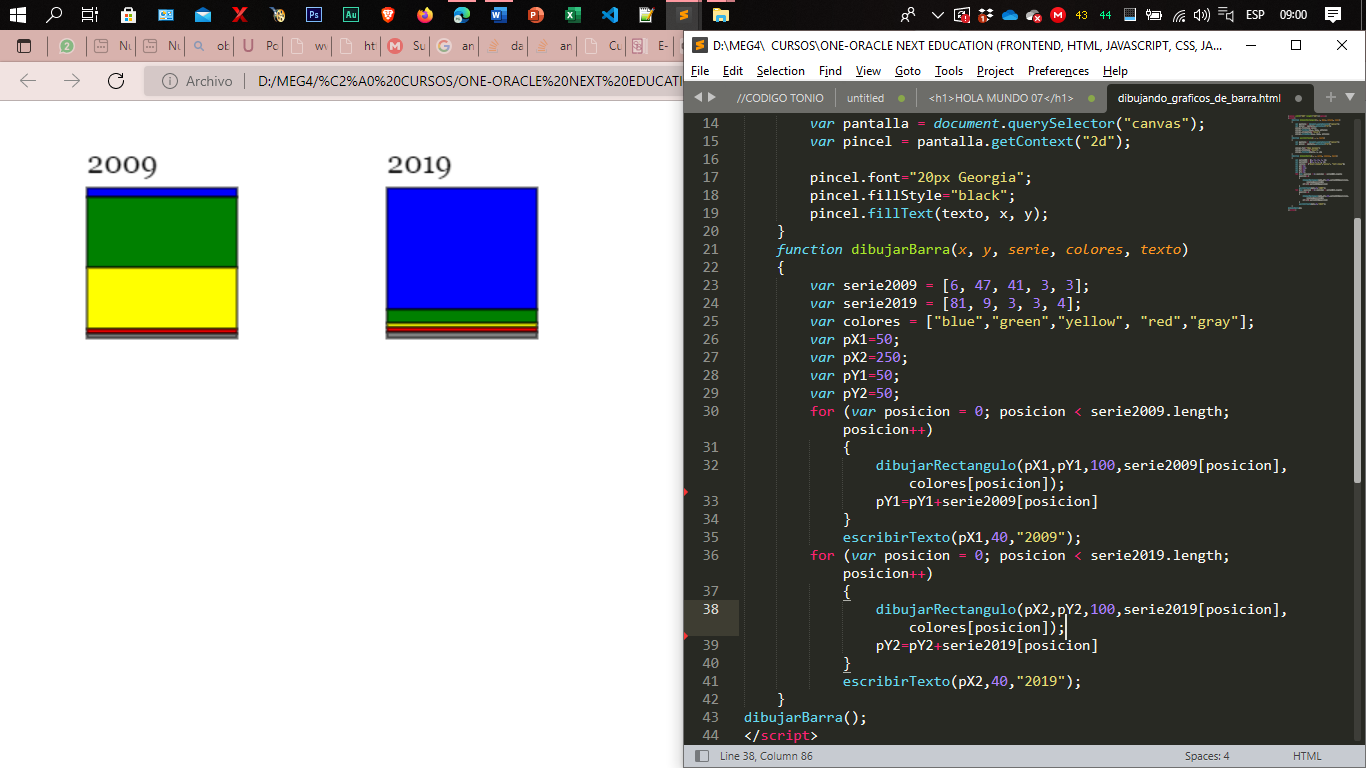Switch to the //CODIGO TONIO tab

780,98
